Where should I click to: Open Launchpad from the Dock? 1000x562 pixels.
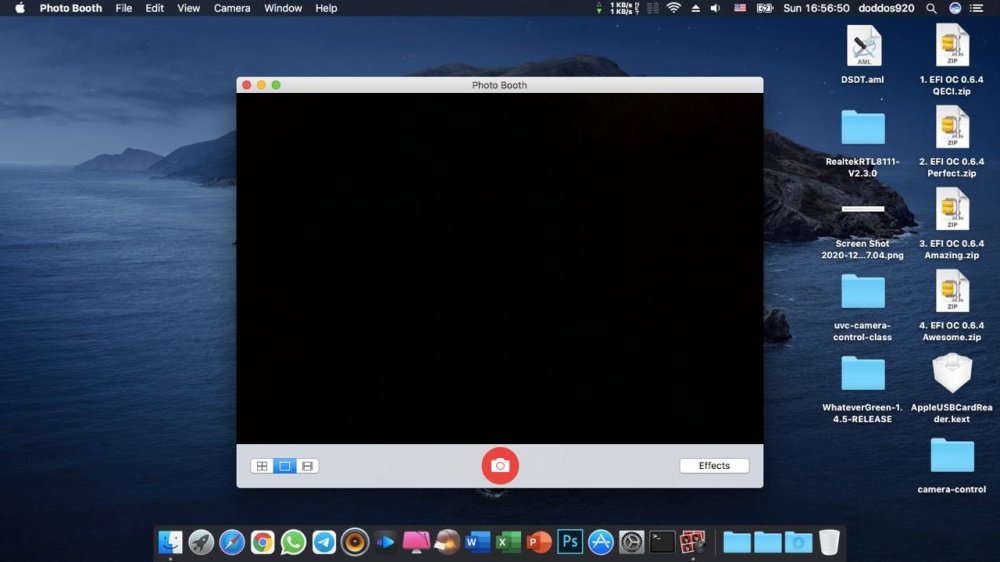tap(201, 542)
